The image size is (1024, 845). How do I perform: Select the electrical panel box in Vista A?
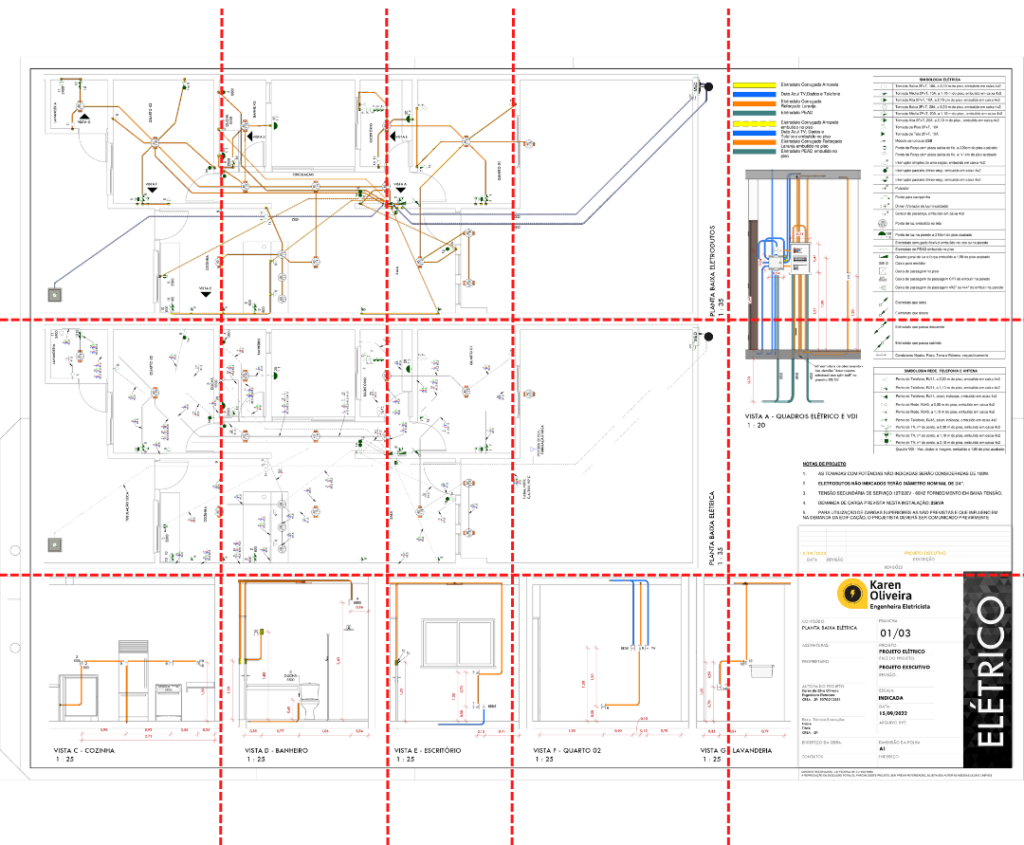800,257
